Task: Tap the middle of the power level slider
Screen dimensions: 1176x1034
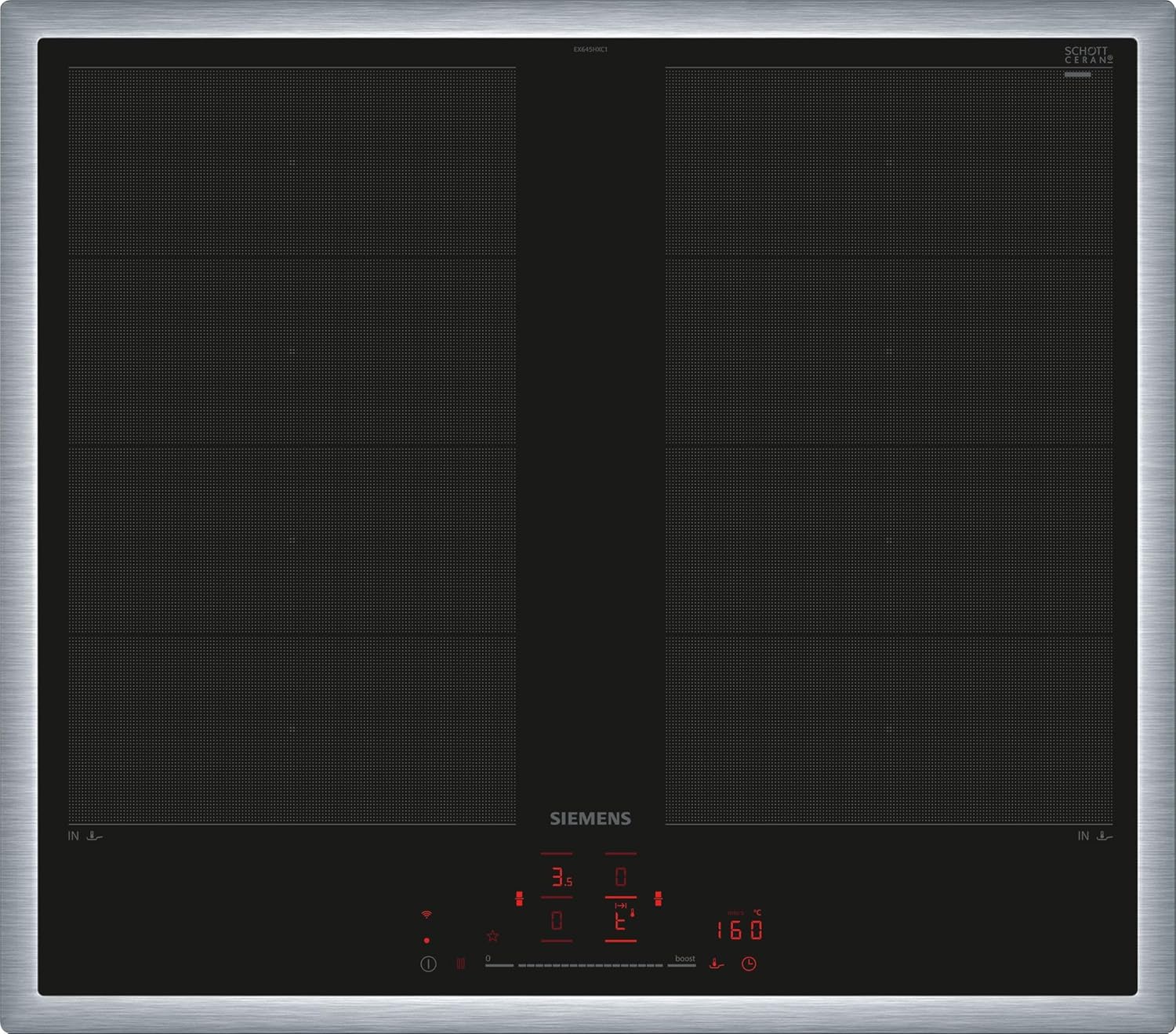Action: 590,965
